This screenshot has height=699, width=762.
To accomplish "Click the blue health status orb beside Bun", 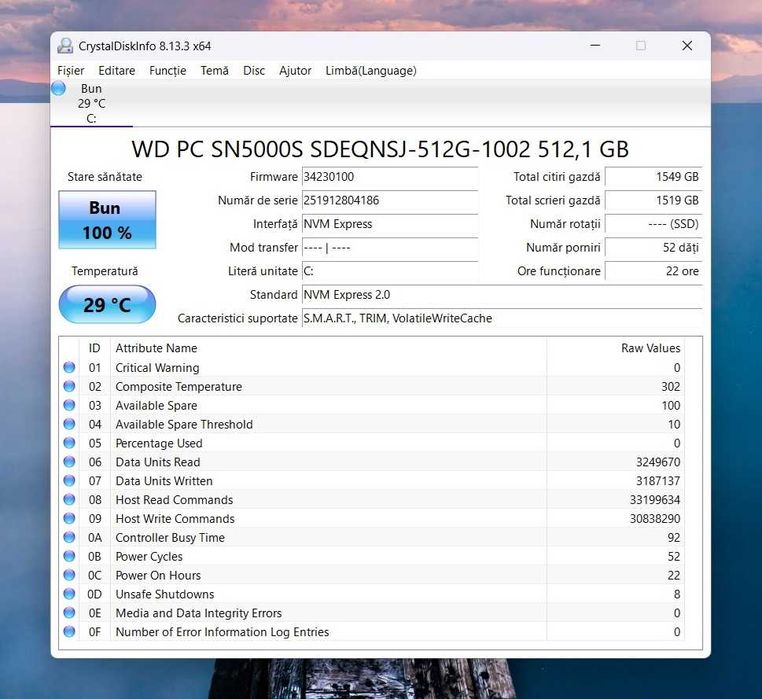I will tap(59, 88).
